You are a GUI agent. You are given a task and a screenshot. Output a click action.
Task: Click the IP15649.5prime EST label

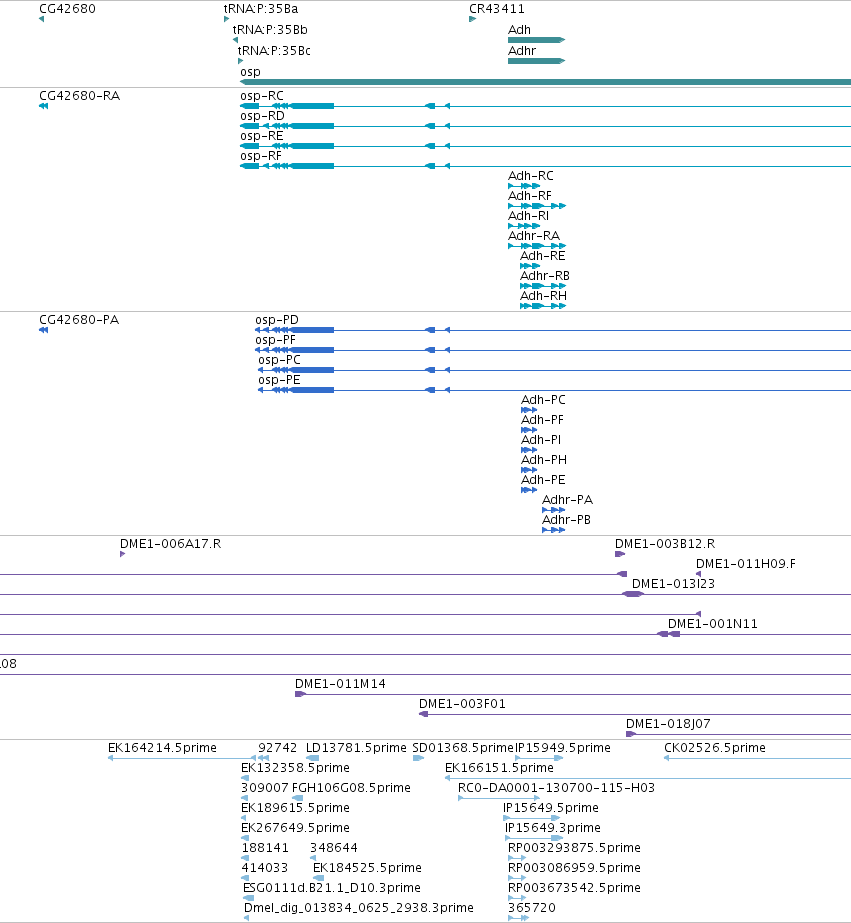(x=551, y=809)
